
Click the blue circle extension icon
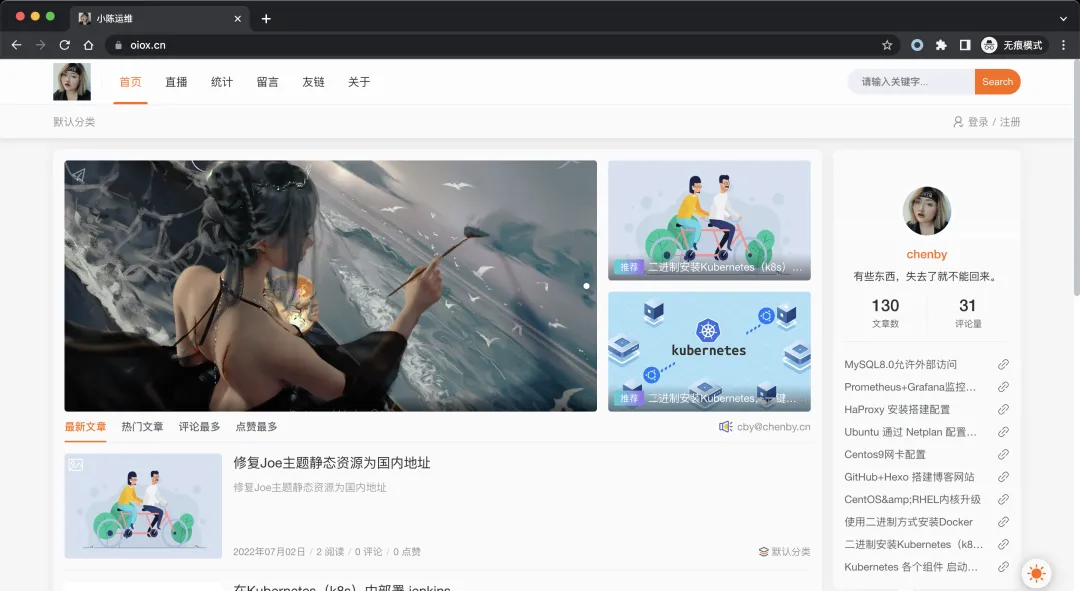pos(917,45)
